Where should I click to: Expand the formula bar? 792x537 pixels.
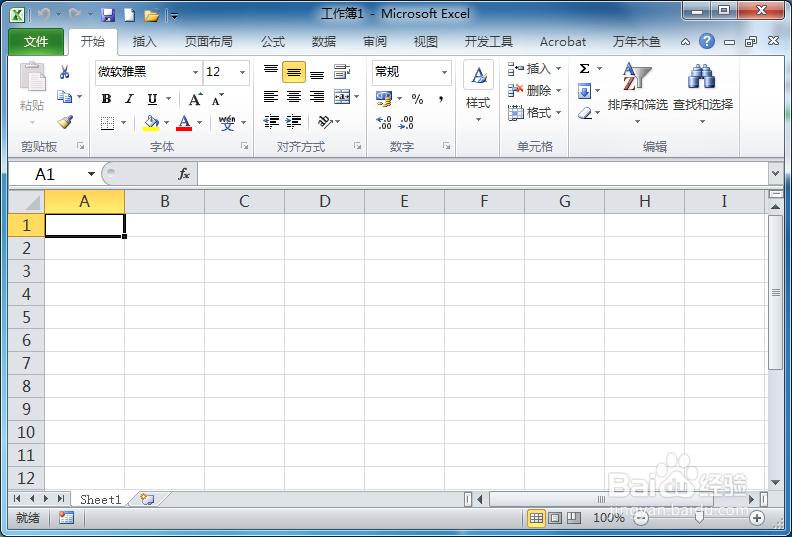point(775,174)
